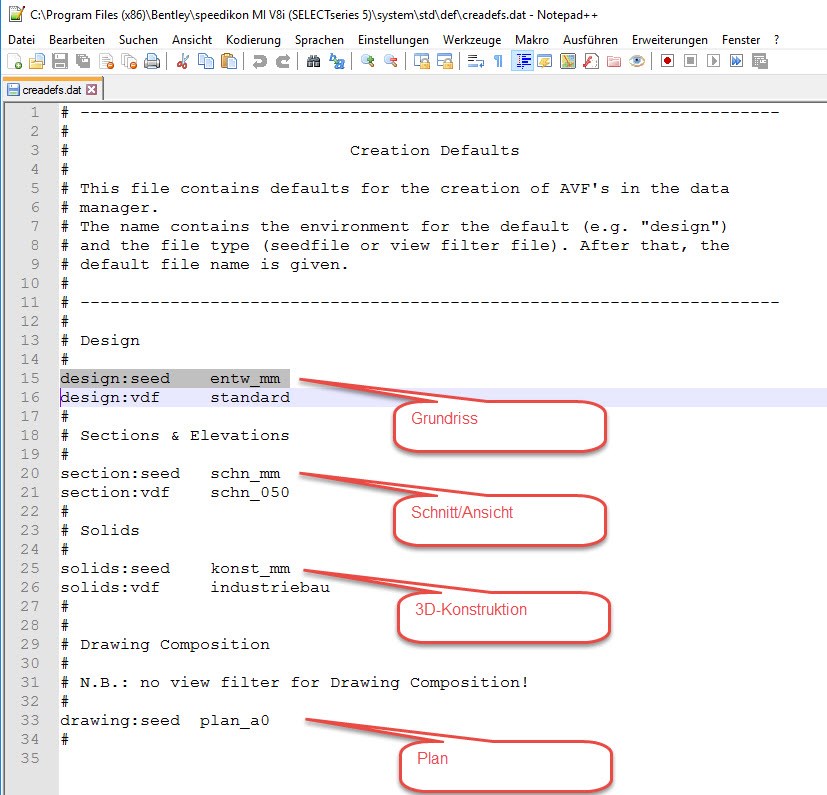Redo the last undone action
The width and height of the screenshot is (827, 795).
(283, 62)
